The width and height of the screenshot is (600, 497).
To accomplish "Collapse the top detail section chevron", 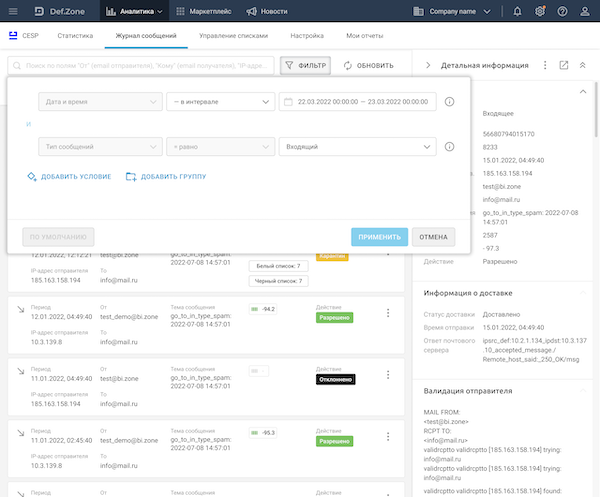I will (x=583, y=91).
